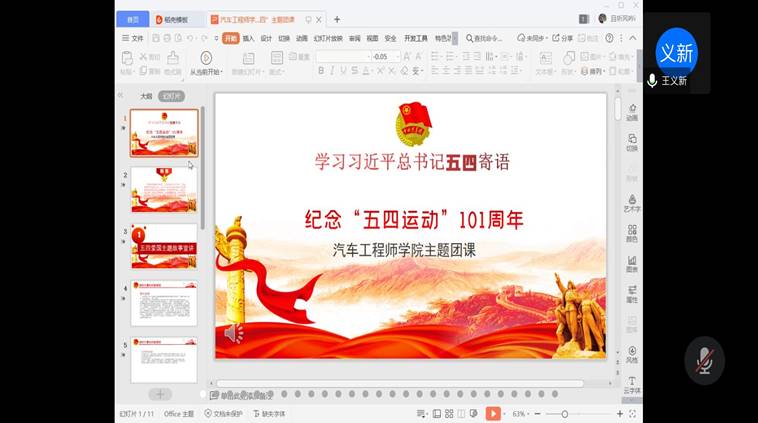This screenshot has width=758, height=423.
Task: Add new slide with plus button
Action: click(x=160, y=394)
